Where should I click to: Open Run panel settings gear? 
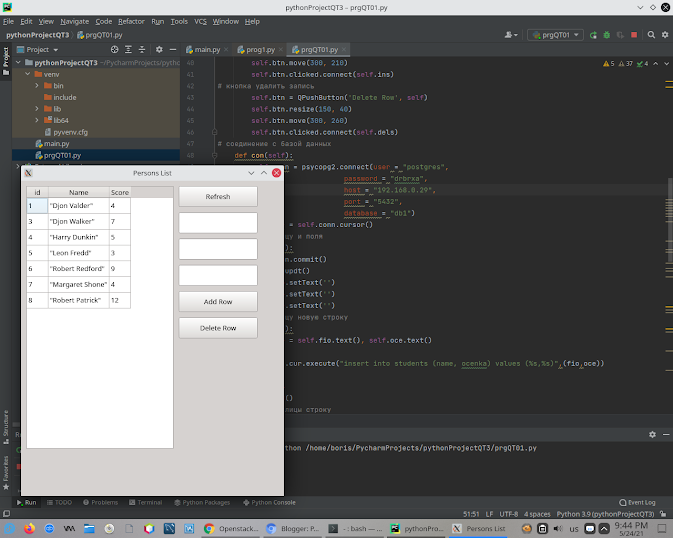(652, 435)
